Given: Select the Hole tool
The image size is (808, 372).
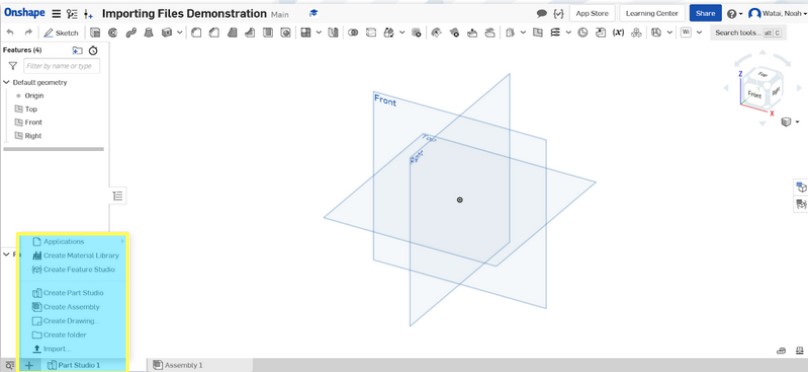Looking at the screenshot, I should 285,32.
